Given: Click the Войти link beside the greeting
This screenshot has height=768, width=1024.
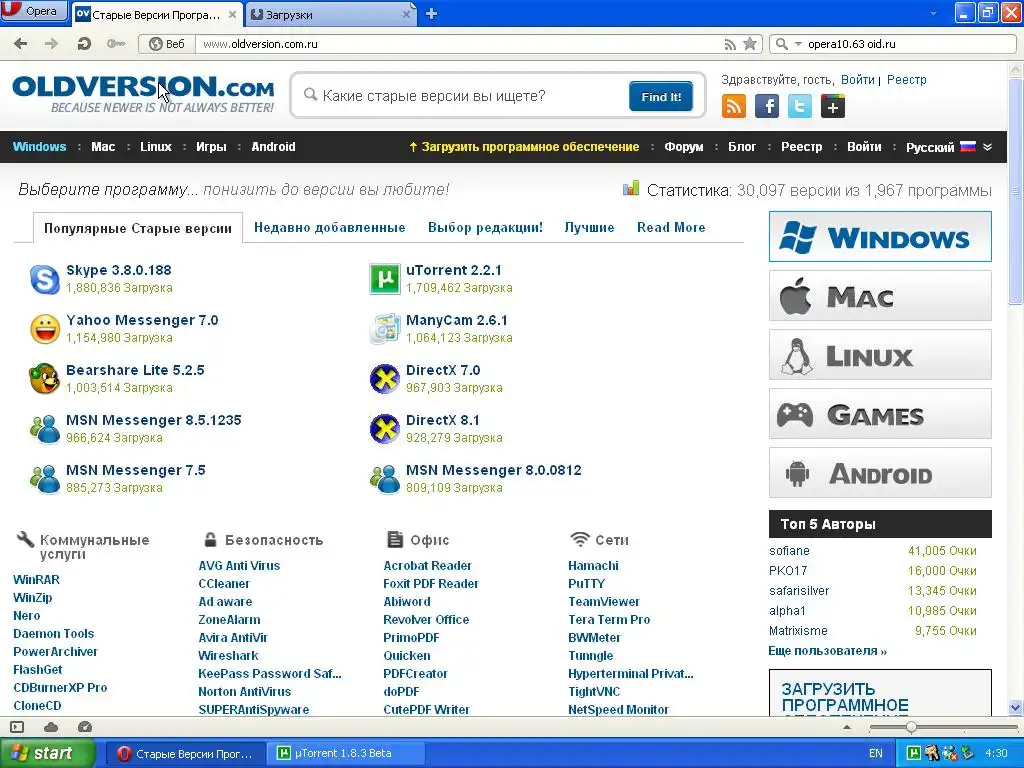Looking at the screenshot, I should coord(857,80).
